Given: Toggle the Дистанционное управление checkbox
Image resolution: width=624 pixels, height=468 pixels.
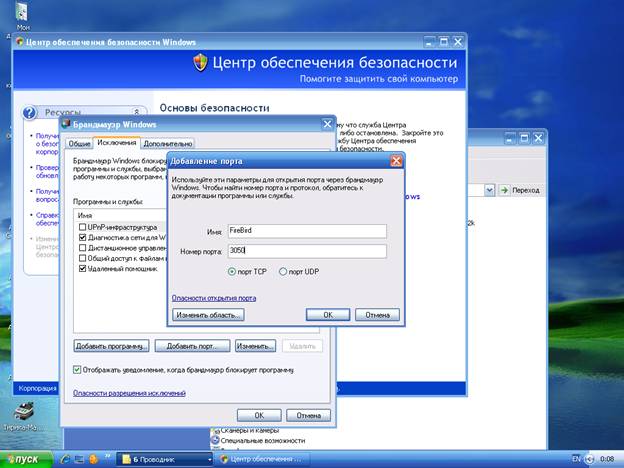Looking at the screenshot, I should tap(82, 248).
